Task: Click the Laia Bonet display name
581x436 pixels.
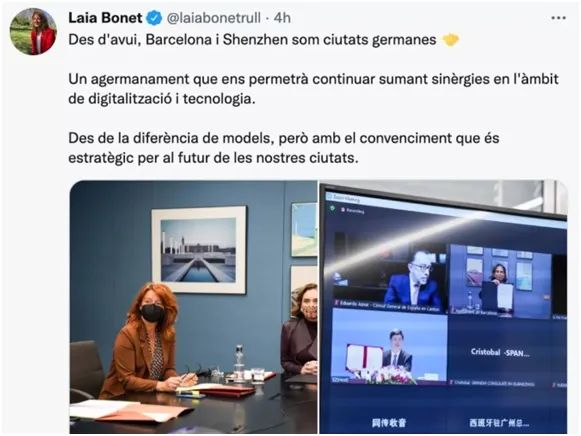Action: tap(105, 18)
